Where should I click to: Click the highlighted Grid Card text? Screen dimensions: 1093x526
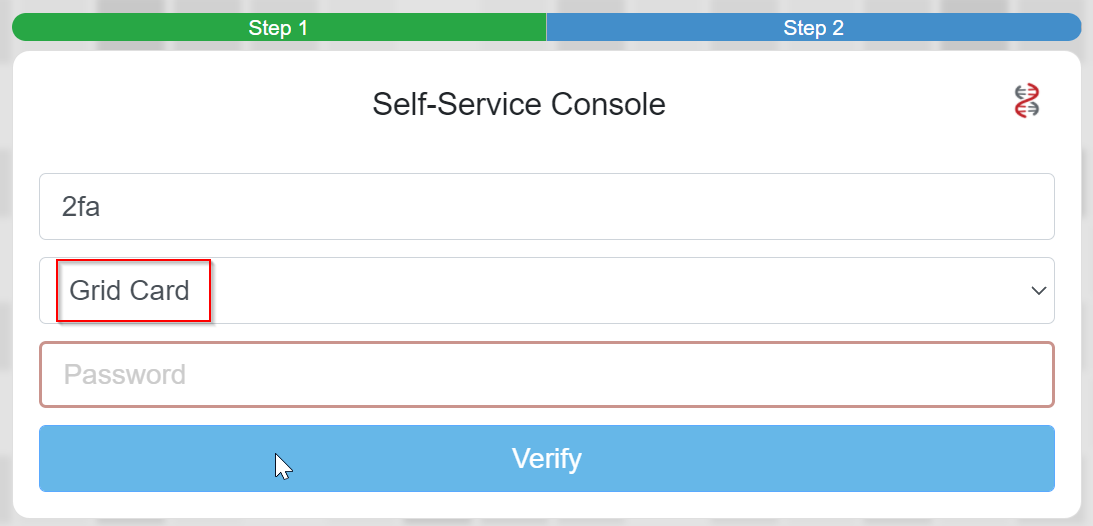[x=130, y=291]
